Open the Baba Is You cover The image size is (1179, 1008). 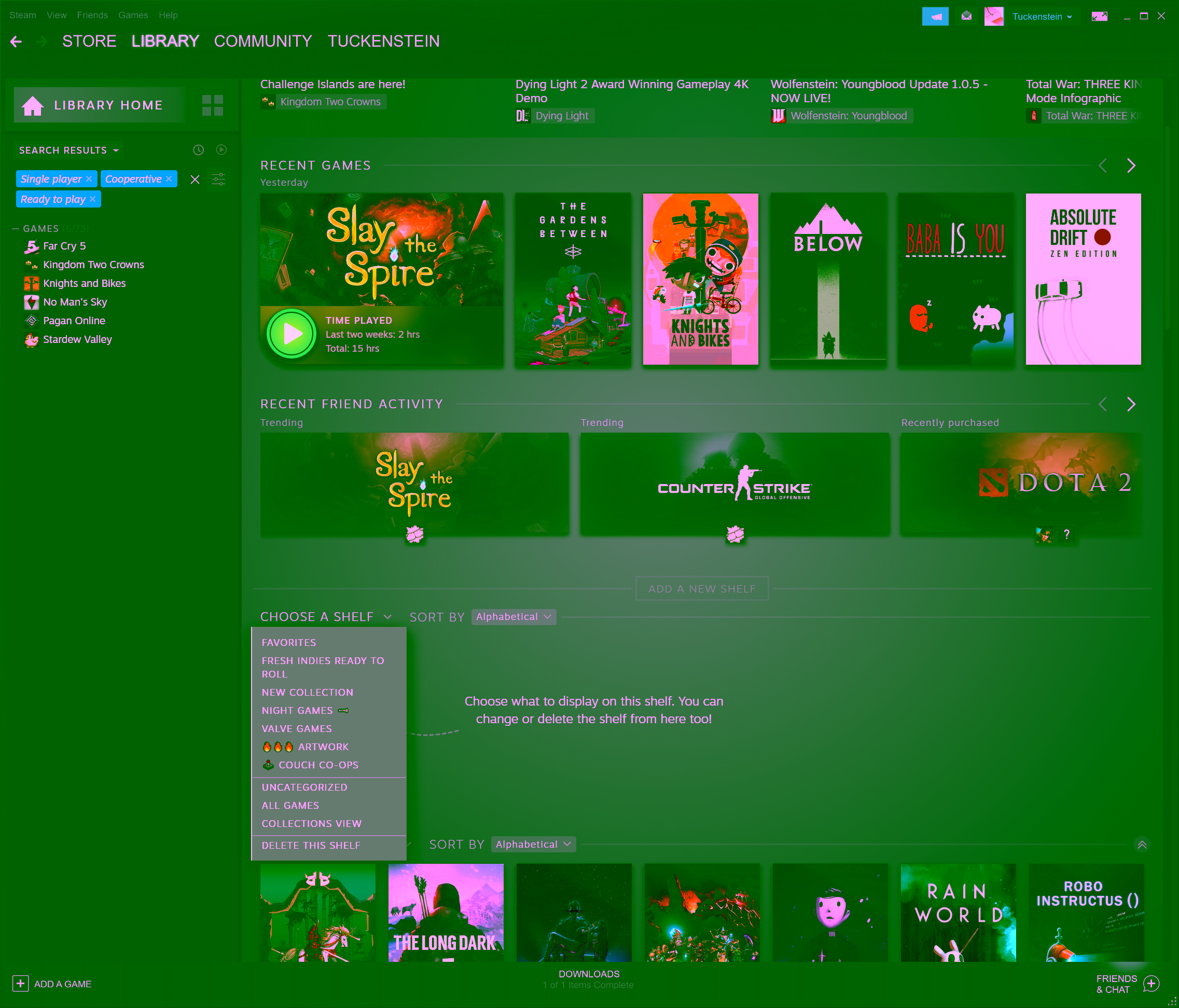click(955, 280)
